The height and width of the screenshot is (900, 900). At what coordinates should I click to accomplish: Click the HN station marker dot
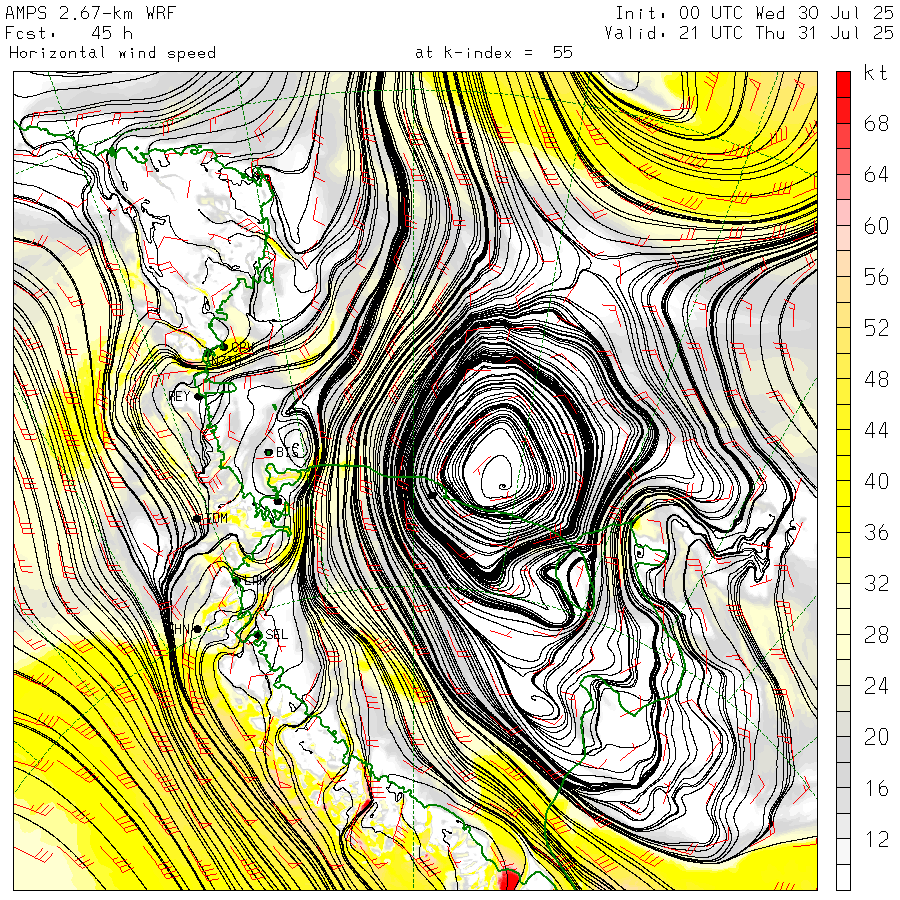pos(197,629)
